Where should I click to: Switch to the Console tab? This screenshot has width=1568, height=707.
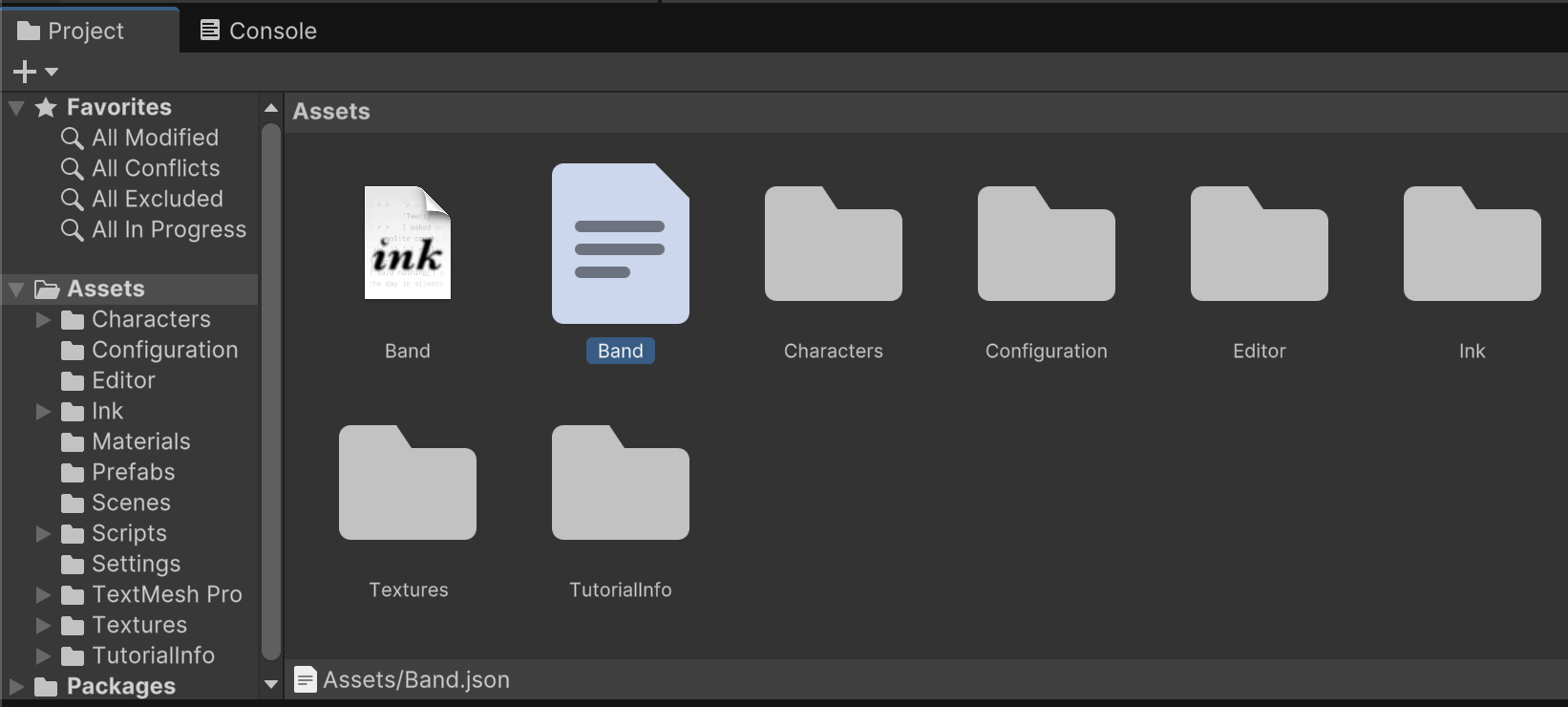tap(258, 31)
